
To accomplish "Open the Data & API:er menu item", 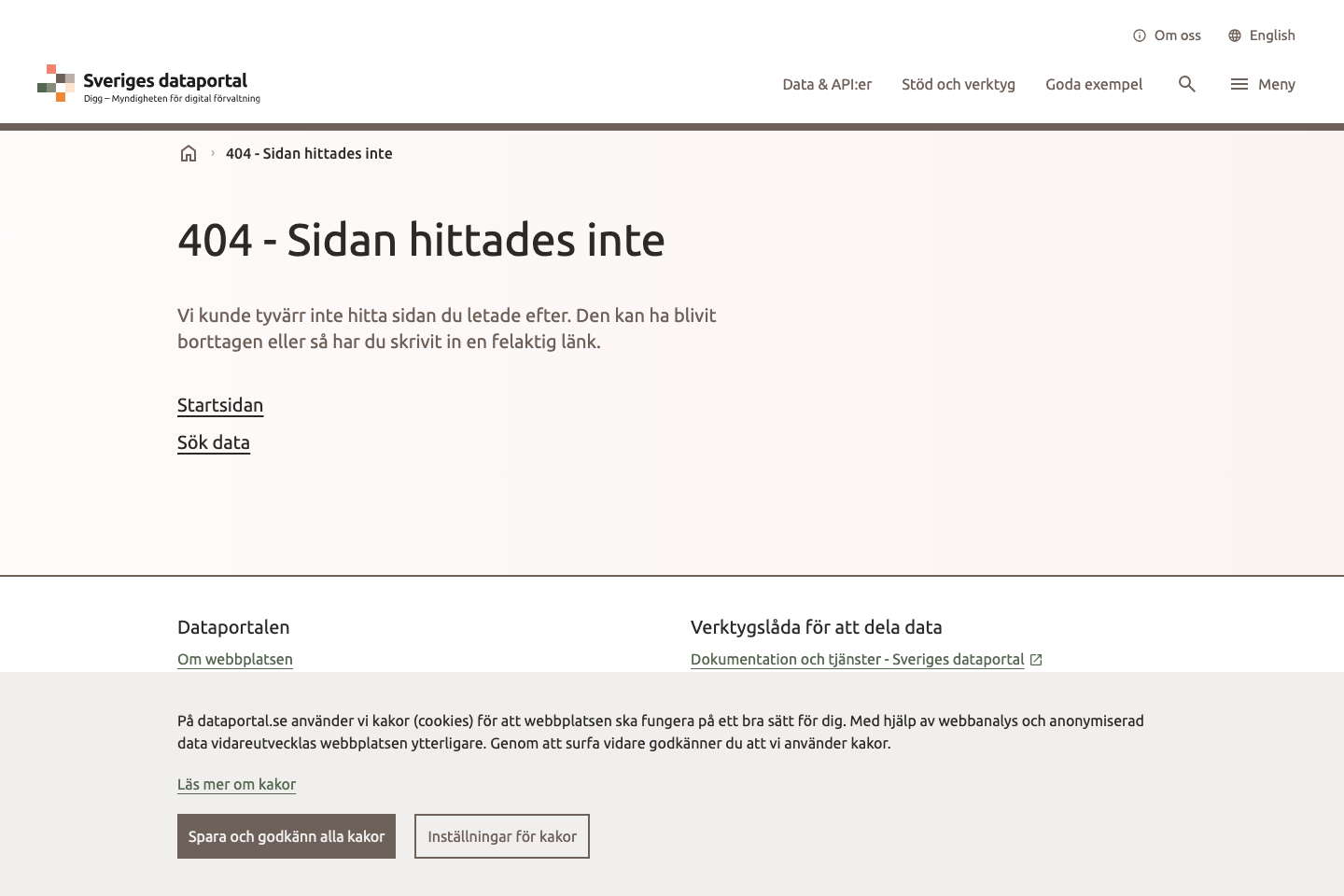I will tap(827, 84).
